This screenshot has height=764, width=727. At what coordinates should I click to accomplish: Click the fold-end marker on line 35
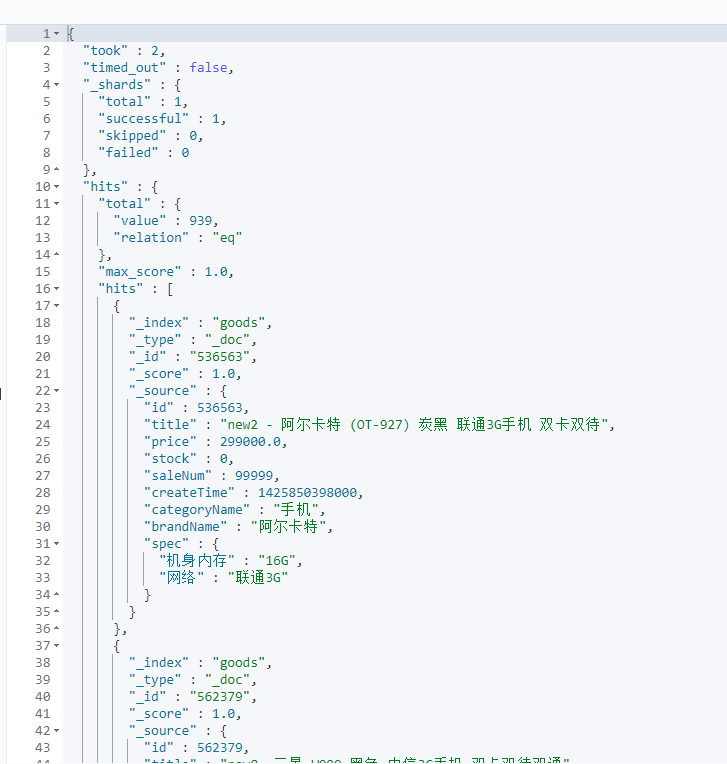57,611
